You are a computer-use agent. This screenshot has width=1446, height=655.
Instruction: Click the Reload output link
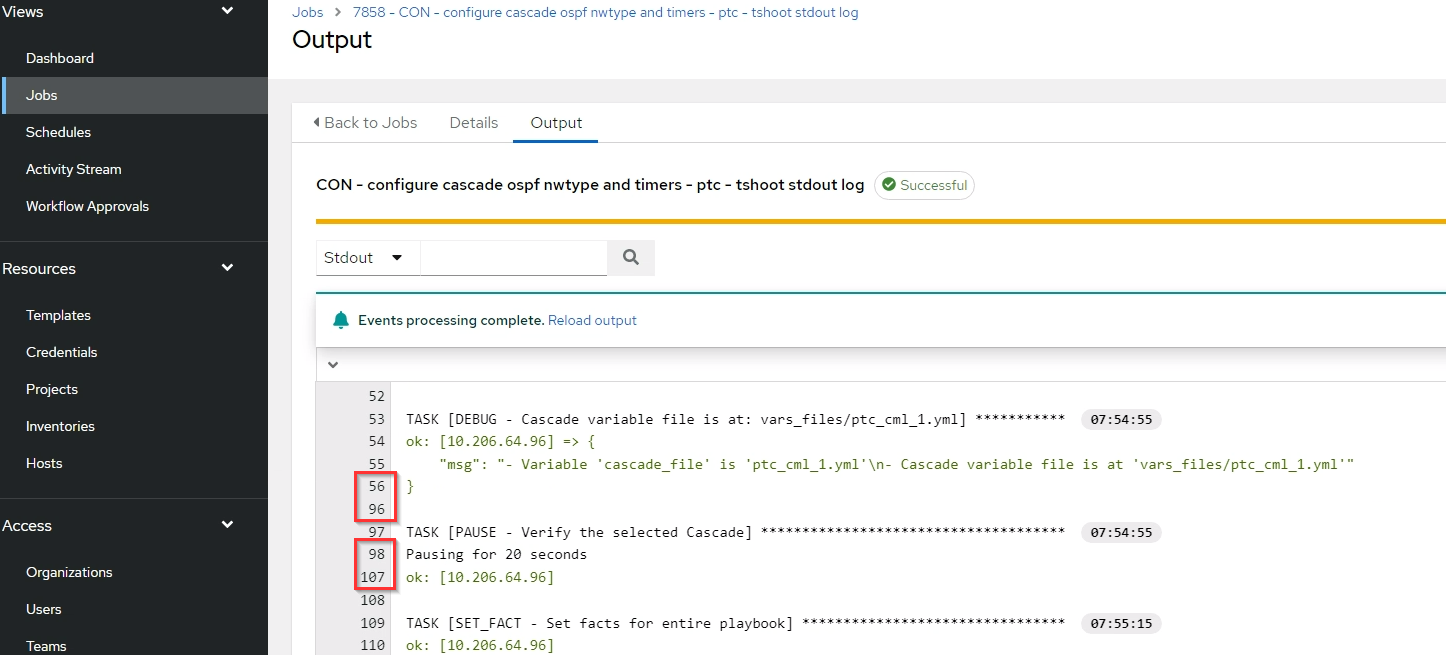(x=592, y=320)
